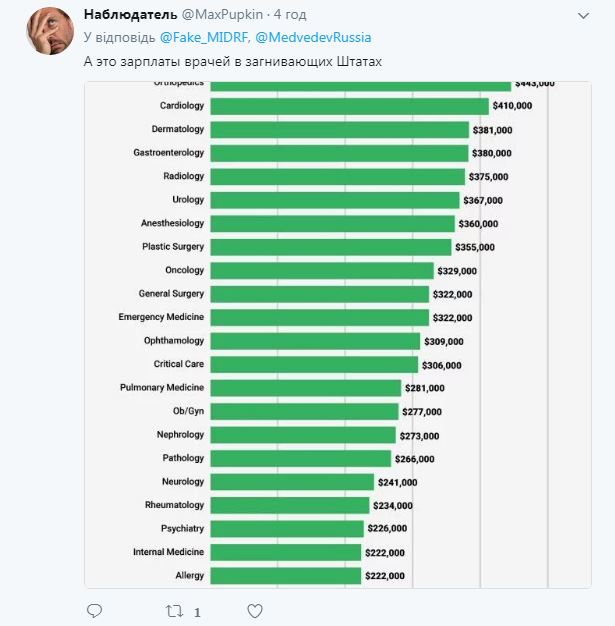
Task: Click the reply speech bubble icon
Action: click(95, 610)
